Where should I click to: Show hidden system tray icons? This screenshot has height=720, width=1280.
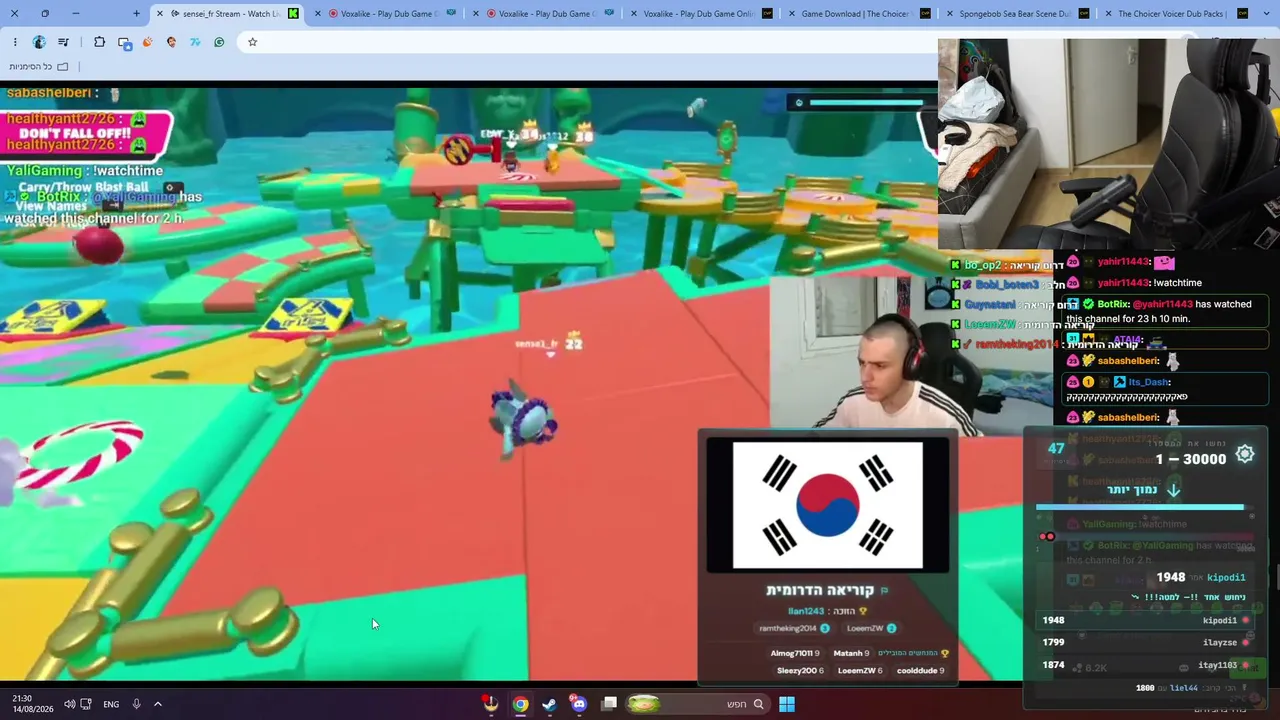tap(157, 704)
